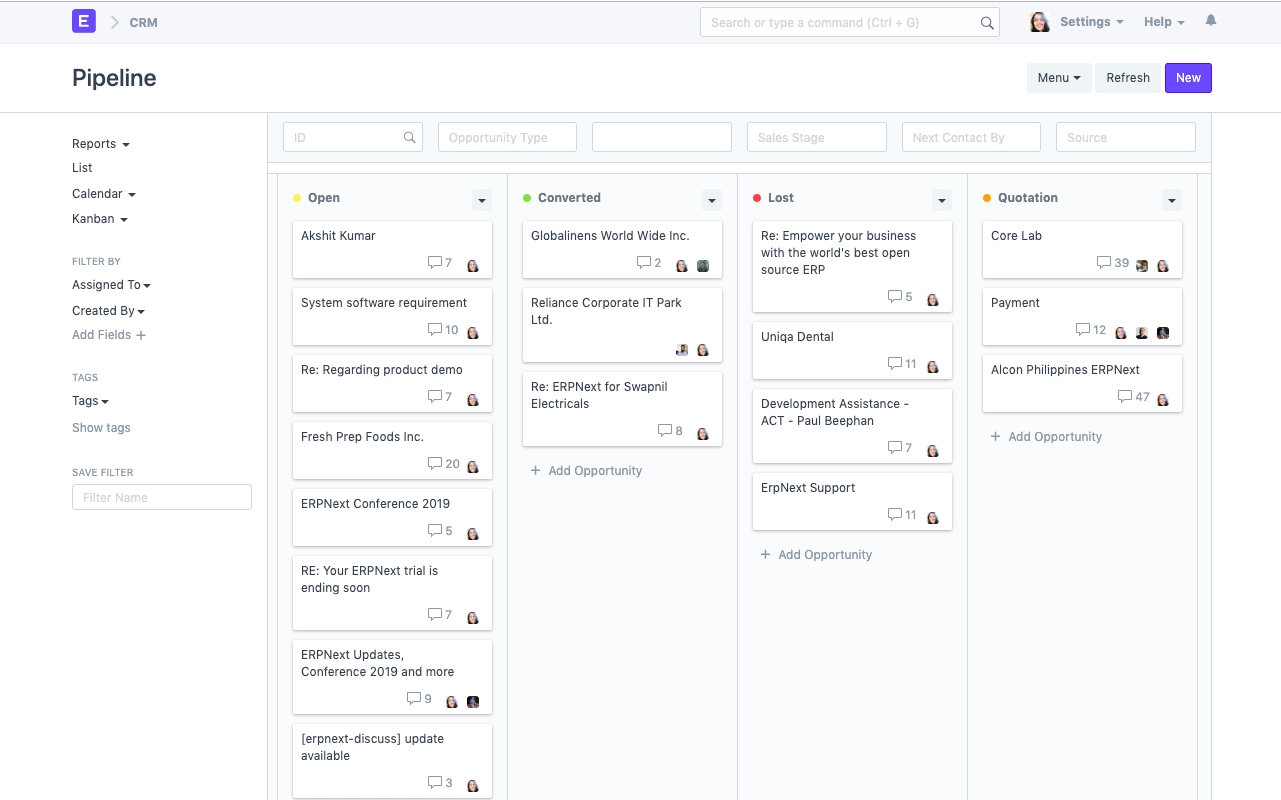Screen dimensions: 1281x800
Task: Click the ERPNext logo icon
Action: click(x=83, y=20)
